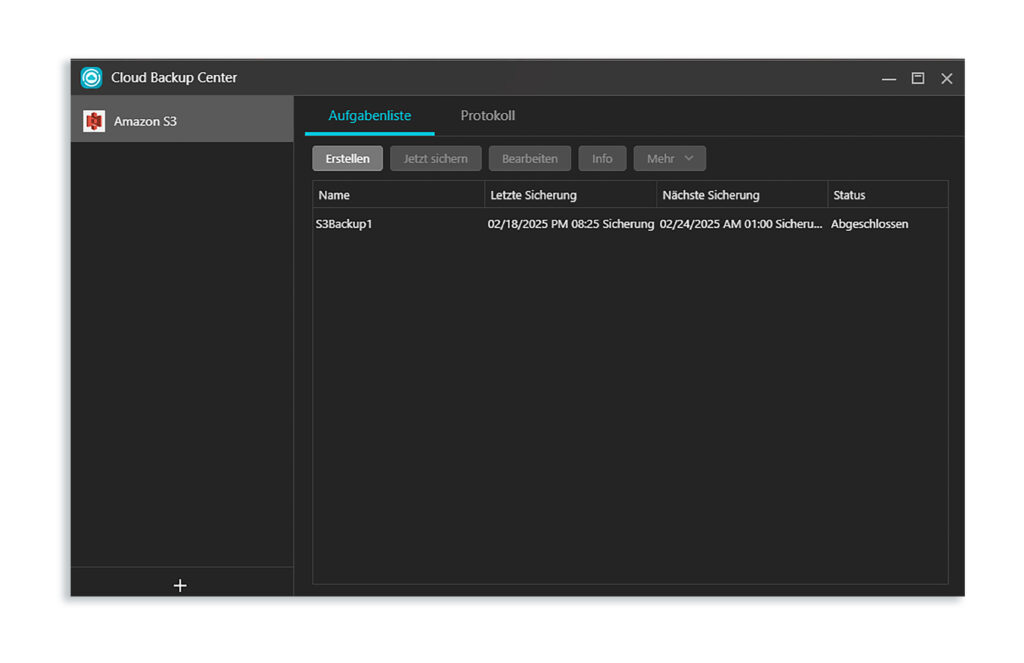Click the Erstellen button
This screenshot has height=663, width=1024.
point(347,158)
